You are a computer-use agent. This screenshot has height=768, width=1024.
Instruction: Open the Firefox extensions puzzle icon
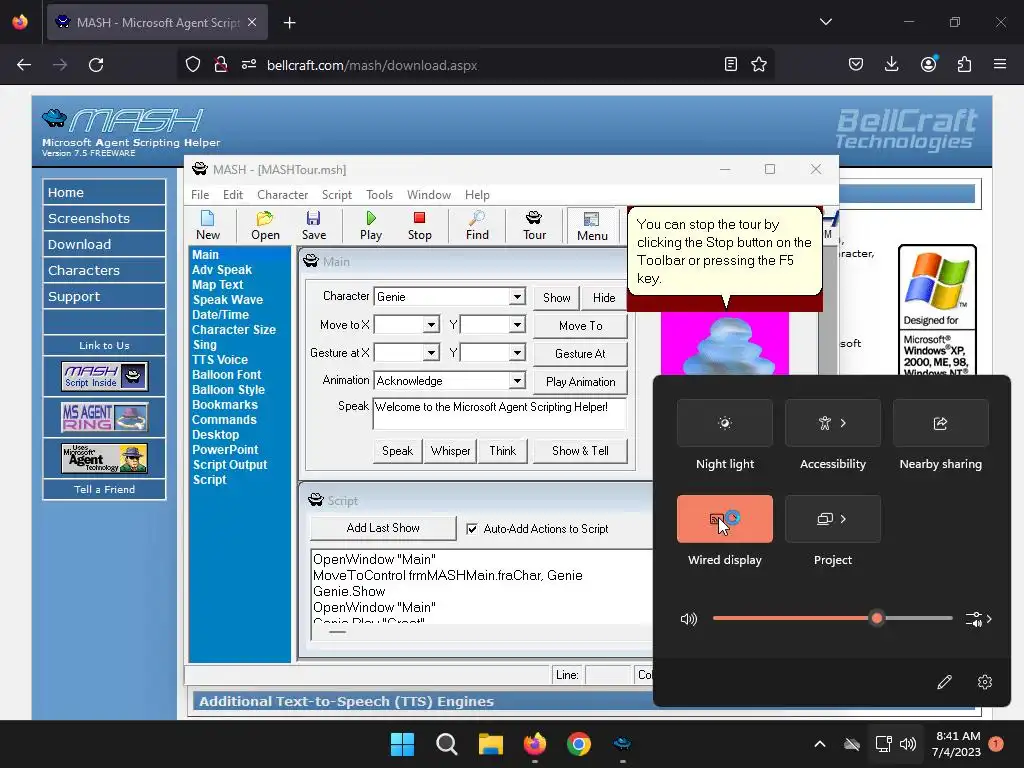pyautogui.click(x=964, y=64)
